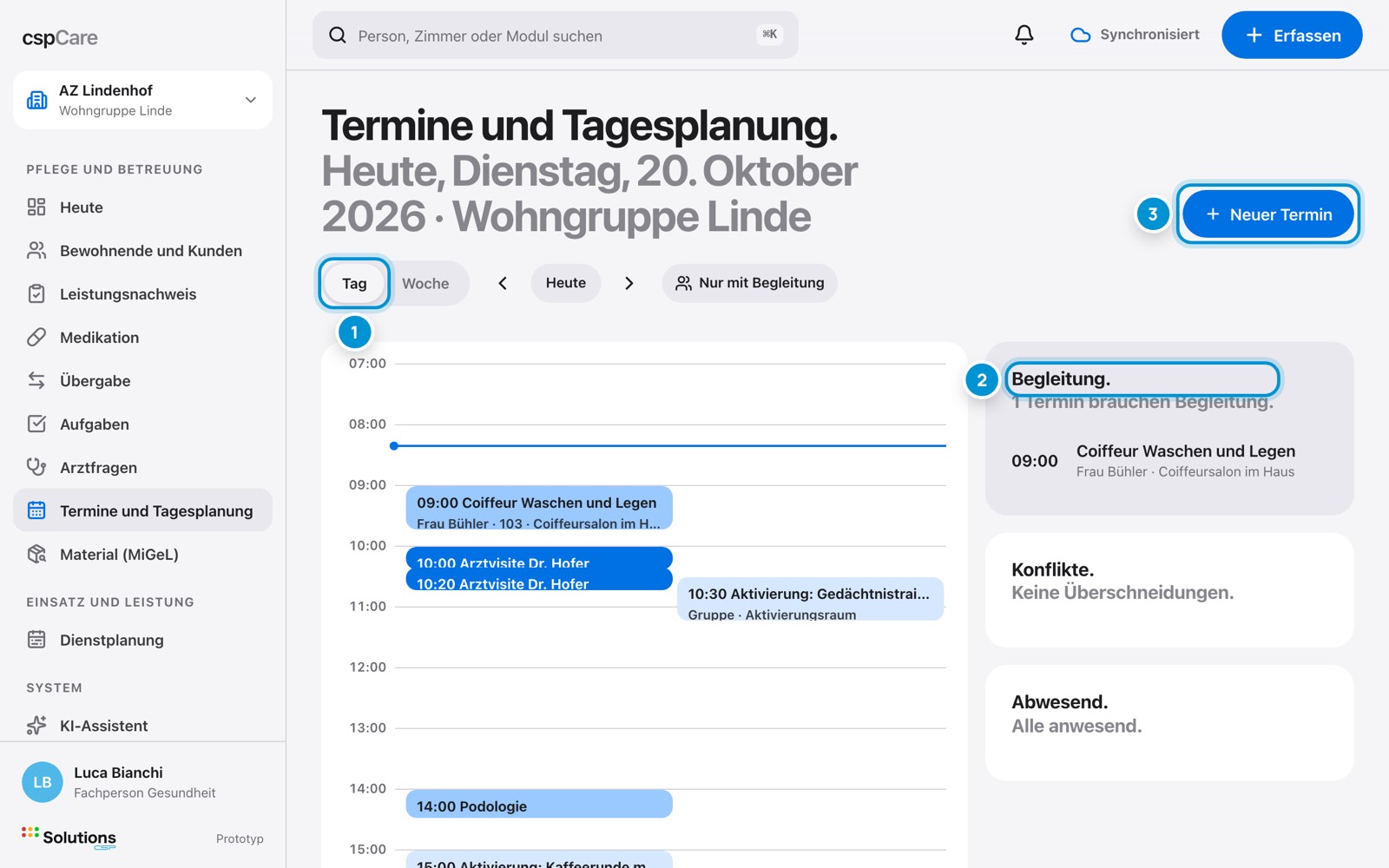The height and width of the screenshot is (868, 1389).
Task: Click the search field
Action: [x=556, y=35]
